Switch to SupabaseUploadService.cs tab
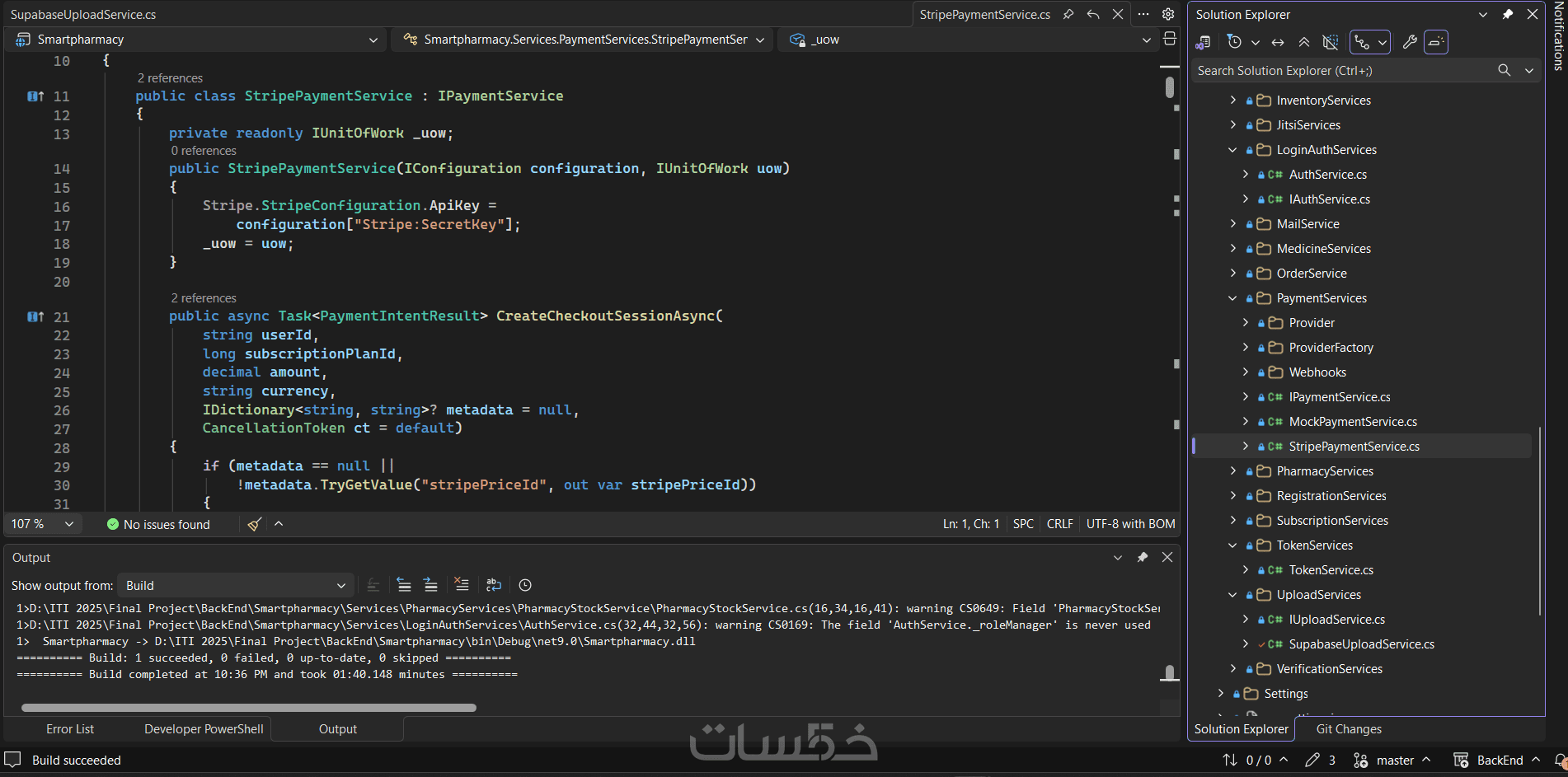This screenshot has height=777, width=1568. [x=83, y=14]
